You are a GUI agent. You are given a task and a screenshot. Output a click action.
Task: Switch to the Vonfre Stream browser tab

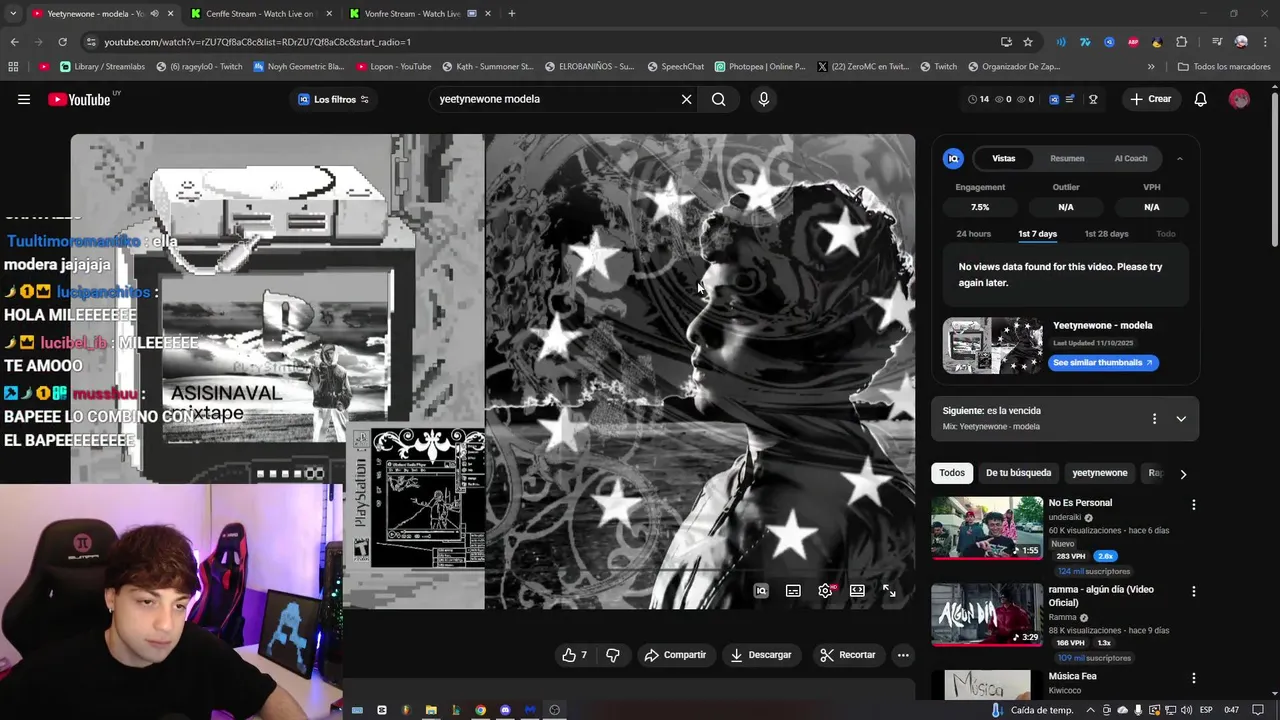418,14
